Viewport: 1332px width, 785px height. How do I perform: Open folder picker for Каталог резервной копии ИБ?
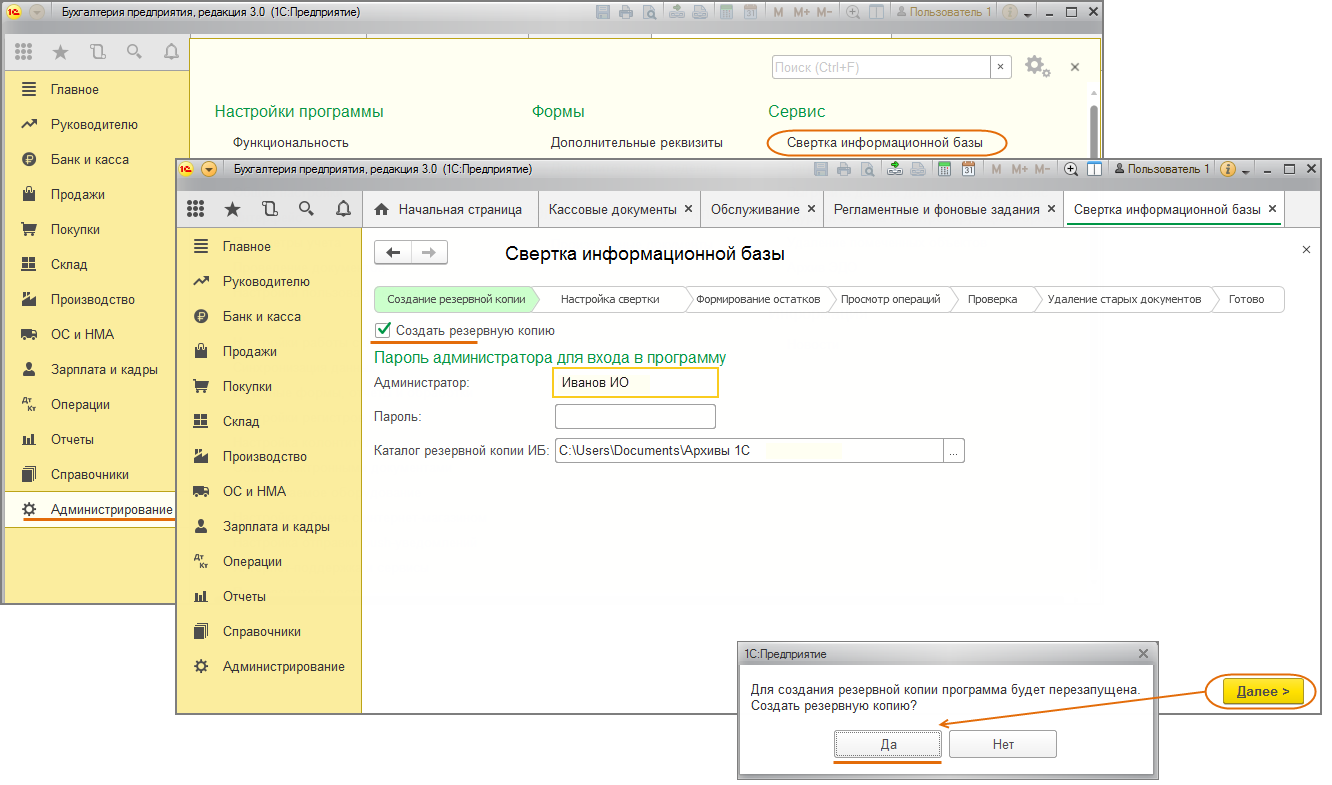pos(954,451)
